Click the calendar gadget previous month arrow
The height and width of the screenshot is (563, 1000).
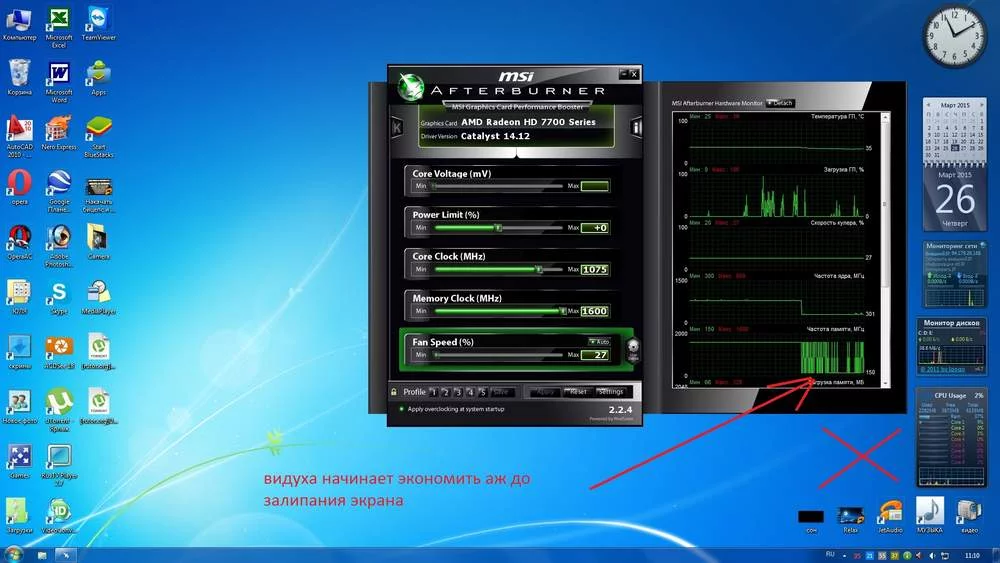(928, 105)
